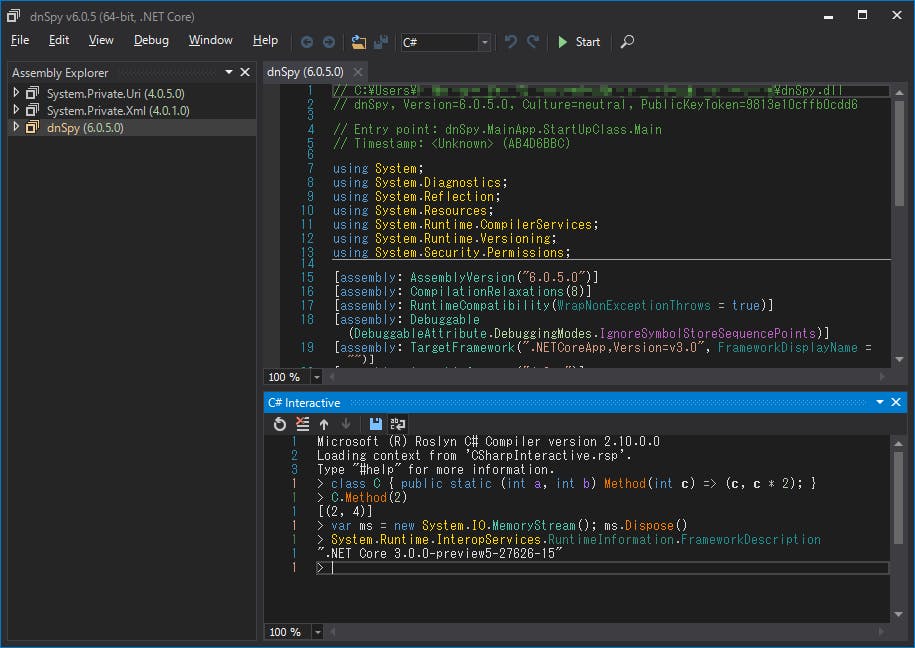The width and height of the screenshot is (915, 648).
Task: Open the View menu
Action: point(101,40)
